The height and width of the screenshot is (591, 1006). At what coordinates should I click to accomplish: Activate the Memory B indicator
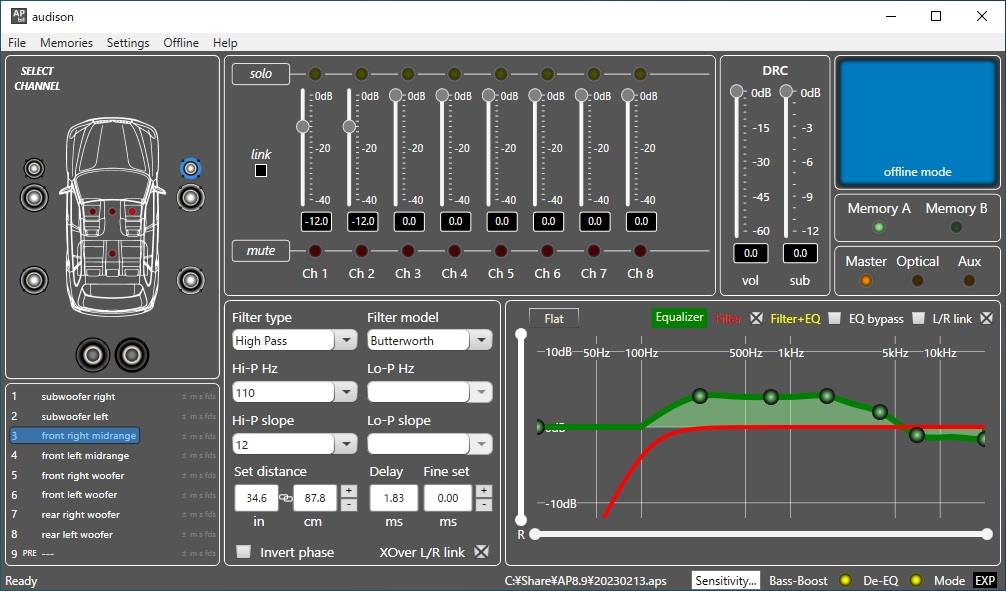coord(956,227)
